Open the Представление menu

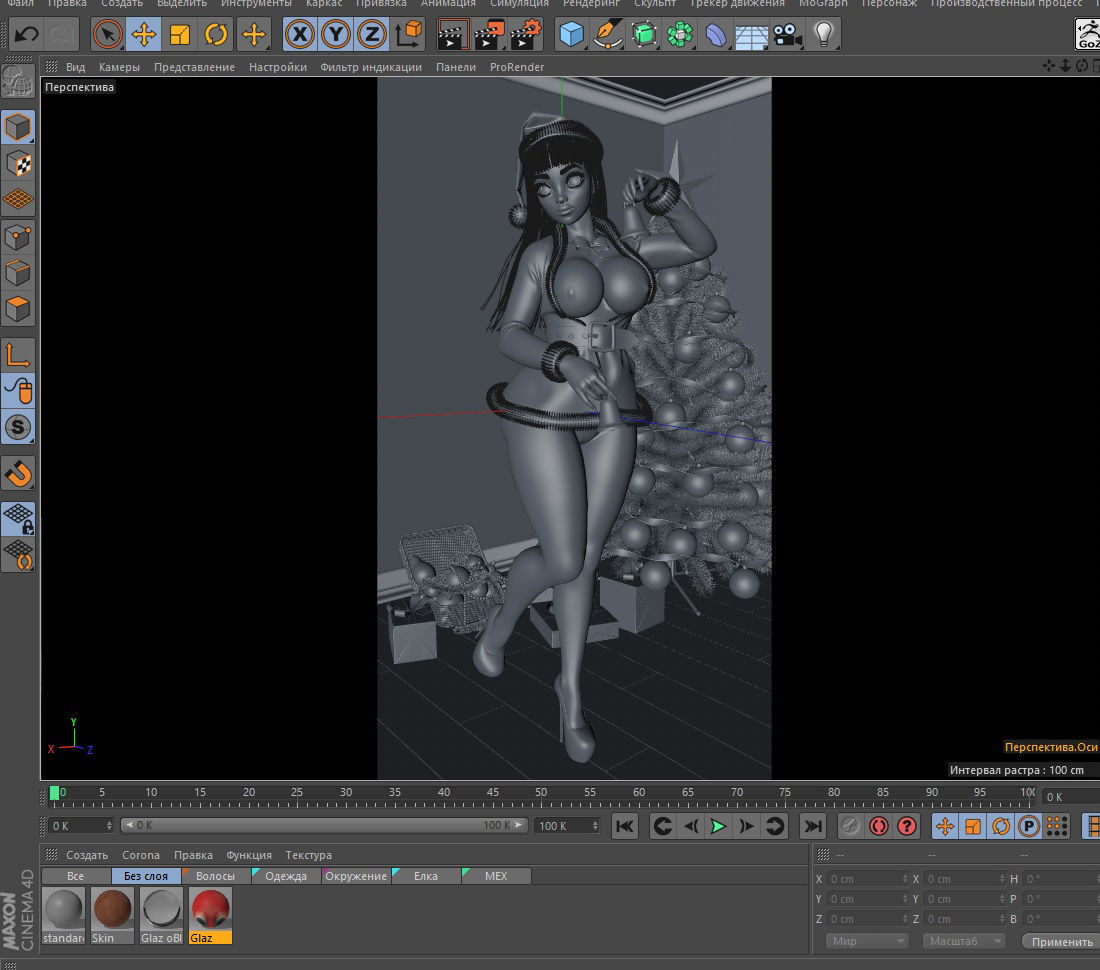tap(194, 67)
